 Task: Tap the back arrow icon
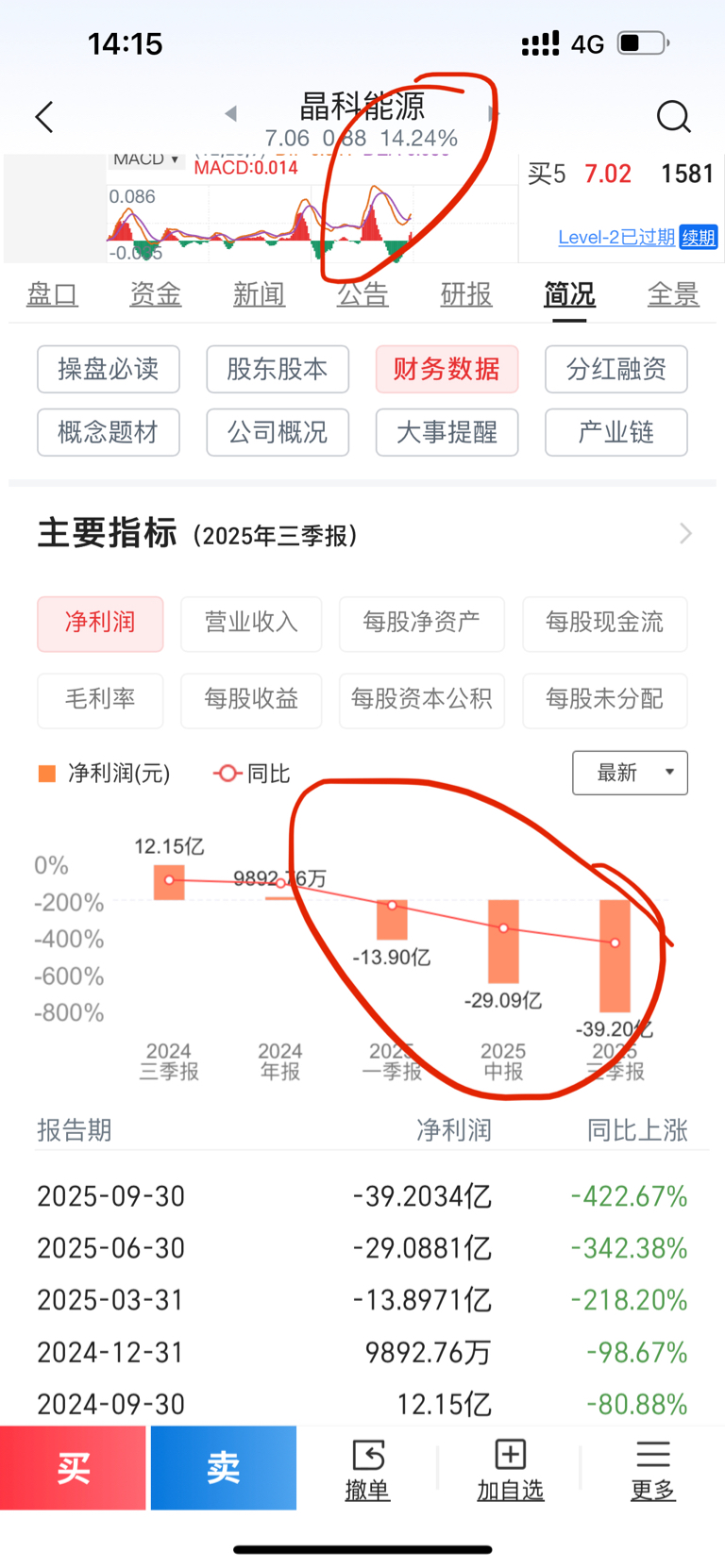coord(44,117)
